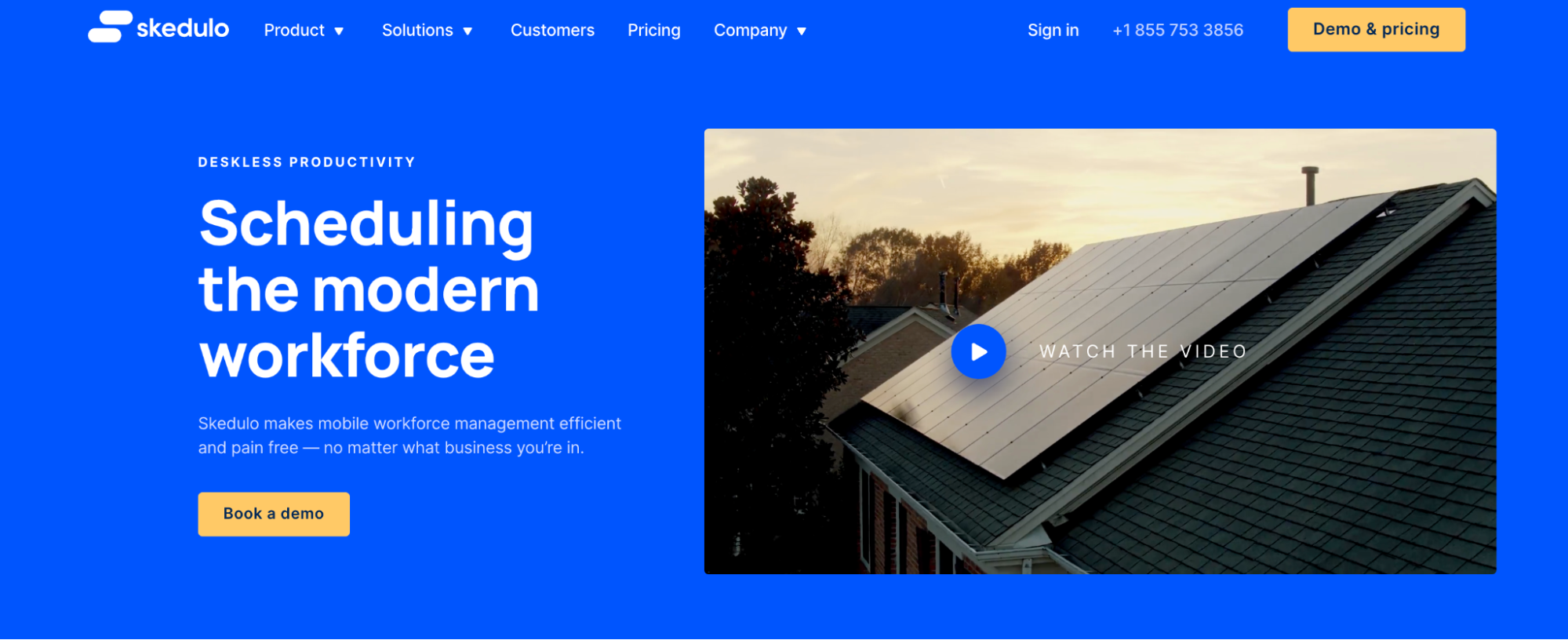Expand the arrow beside Solutions
This screenshot has width=1568, height=640.
467,31
